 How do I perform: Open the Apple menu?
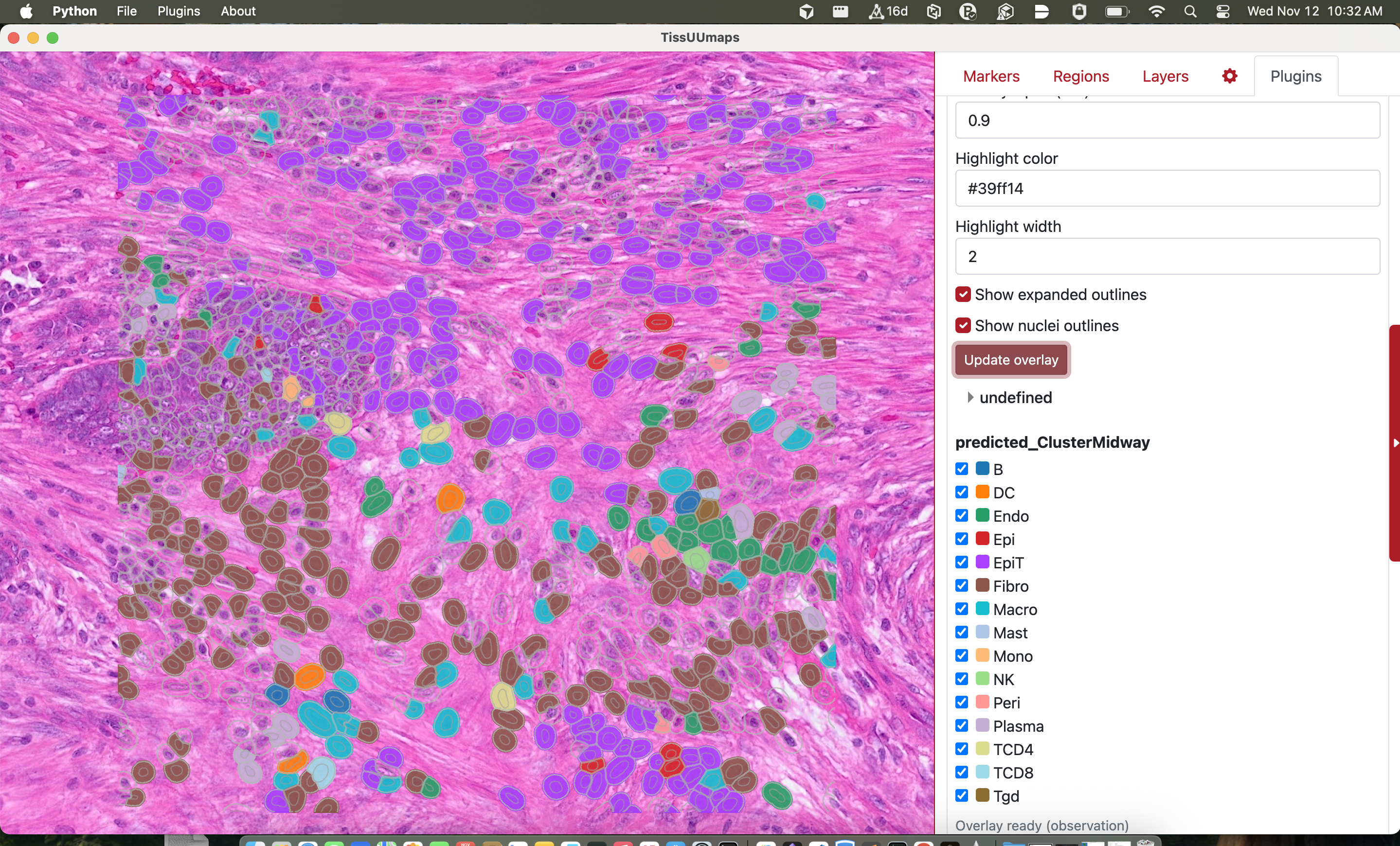[x=26, y=11]
